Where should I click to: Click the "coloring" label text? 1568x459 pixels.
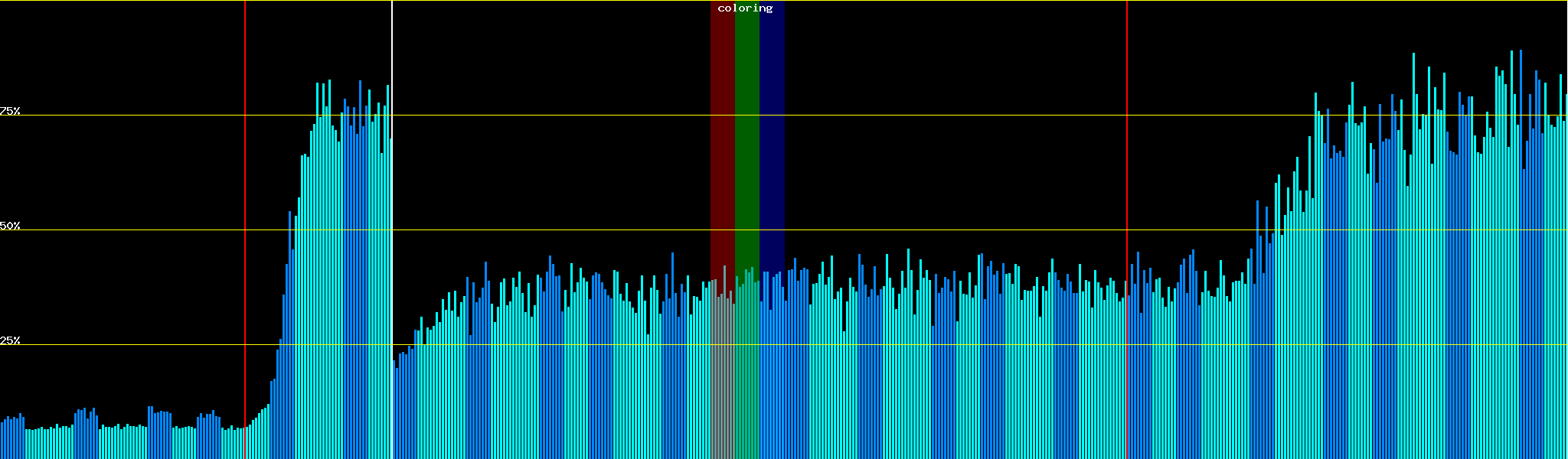point(745,8)
